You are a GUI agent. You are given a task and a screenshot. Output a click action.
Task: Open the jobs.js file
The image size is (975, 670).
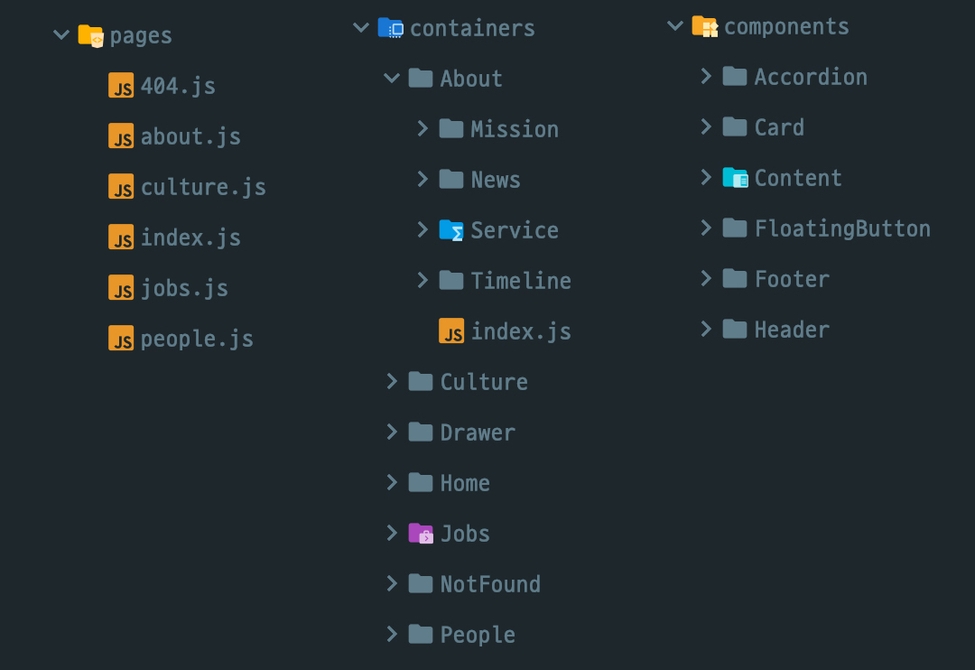(184, 288)
